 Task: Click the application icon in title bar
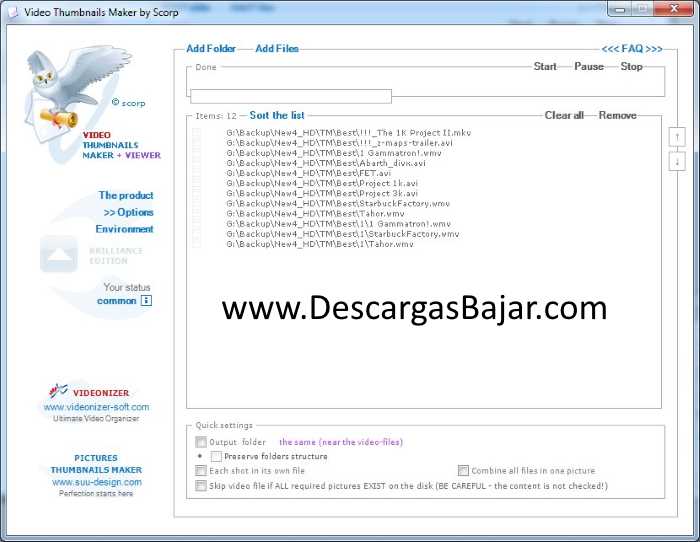click(13, 12)
